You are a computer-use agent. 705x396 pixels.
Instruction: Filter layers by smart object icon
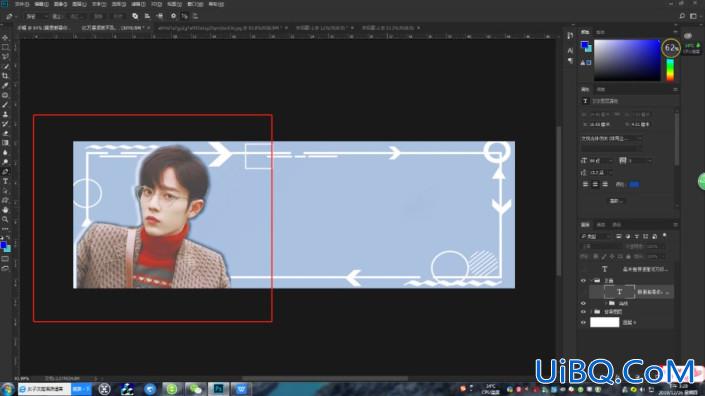pyautogui.click(x=655, y=236)
